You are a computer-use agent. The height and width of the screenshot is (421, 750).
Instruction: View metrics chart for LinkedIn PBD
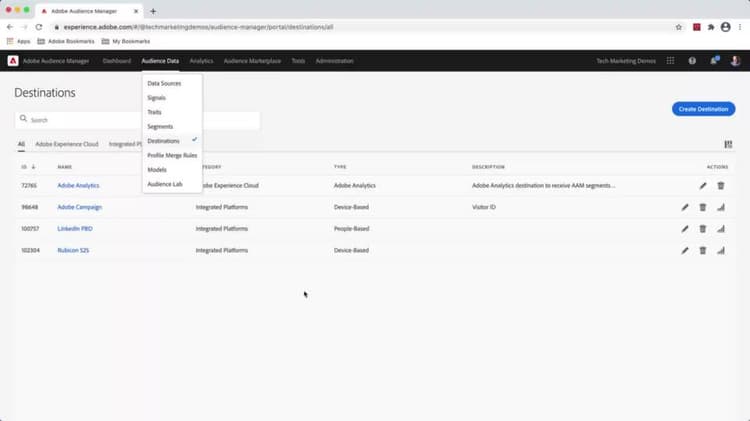coord(721,229)
